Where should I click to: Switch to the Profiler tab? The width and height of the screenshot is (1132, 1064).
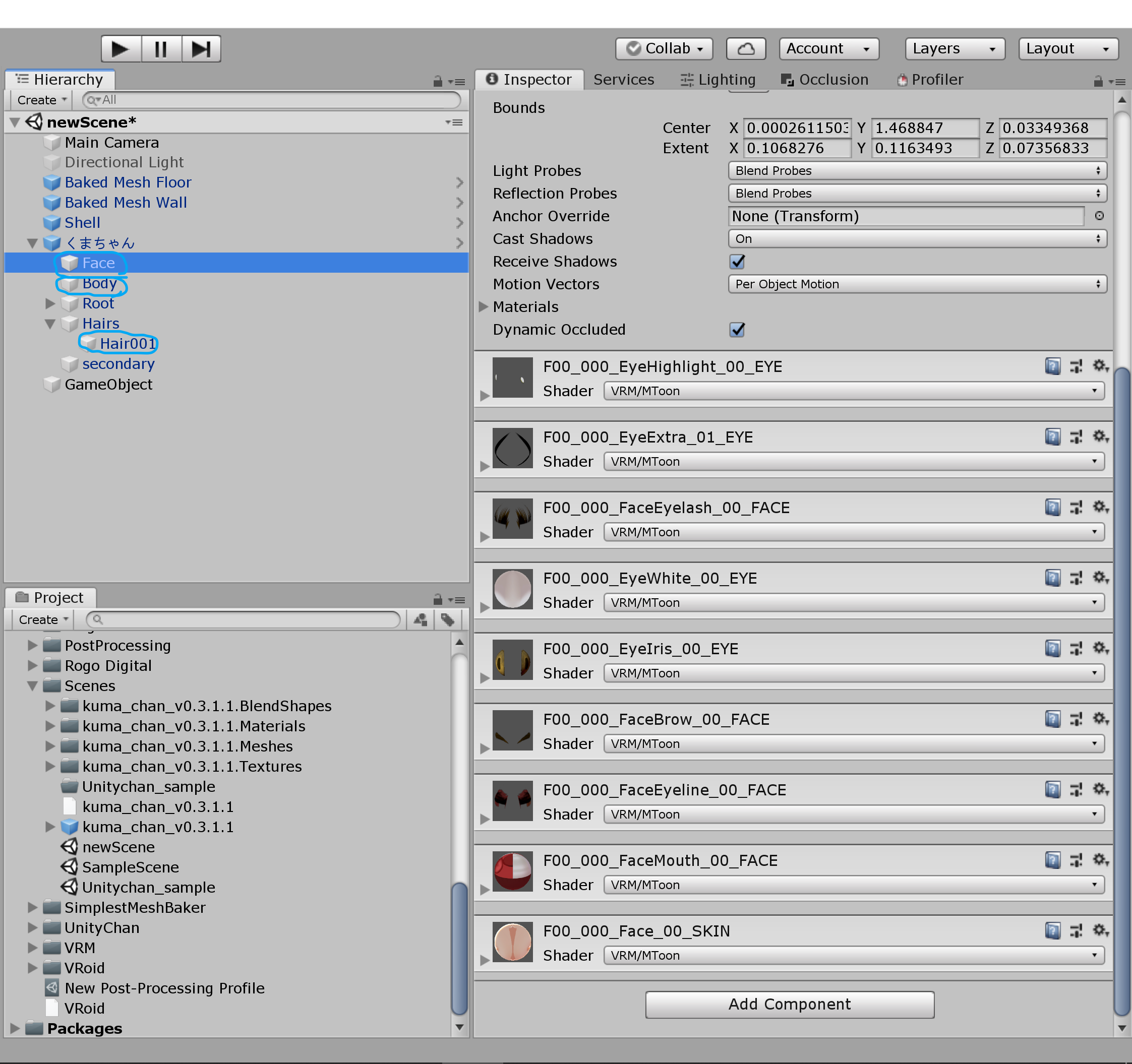point(929,80)
